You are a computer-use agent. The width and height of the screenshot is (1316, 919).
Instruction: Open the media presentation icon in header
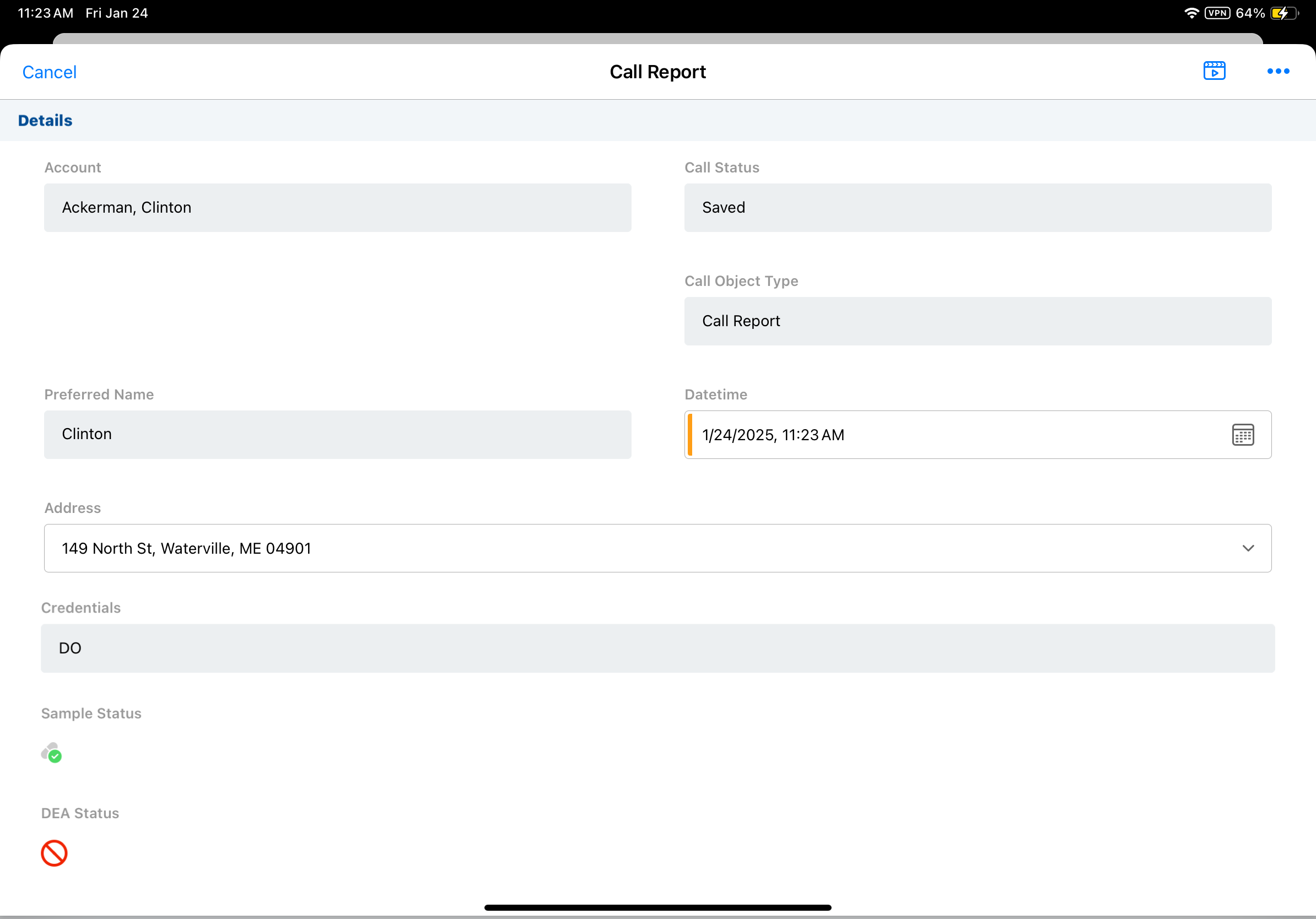click(1214, 71)
